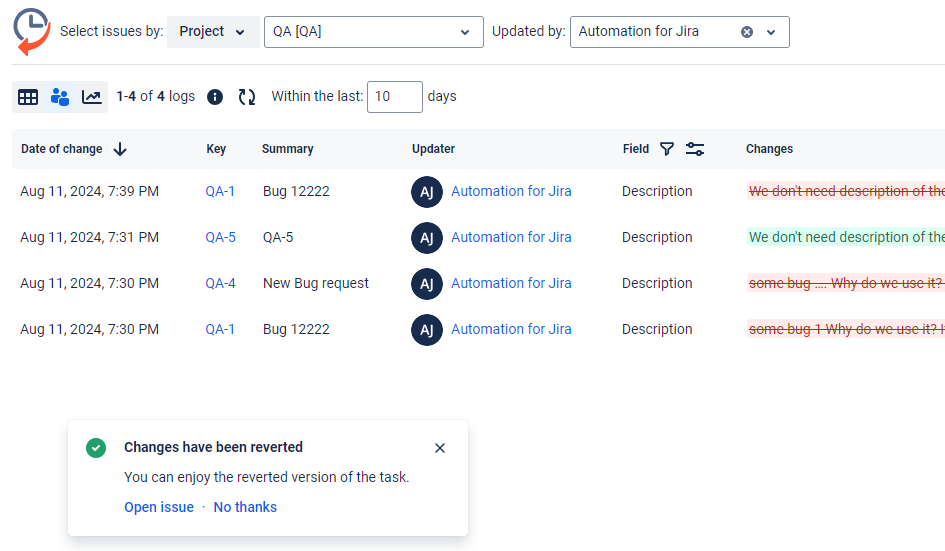This screenshot has width=945, height=551.
Task: Switch to table grid view
Action: pos(28,97)
